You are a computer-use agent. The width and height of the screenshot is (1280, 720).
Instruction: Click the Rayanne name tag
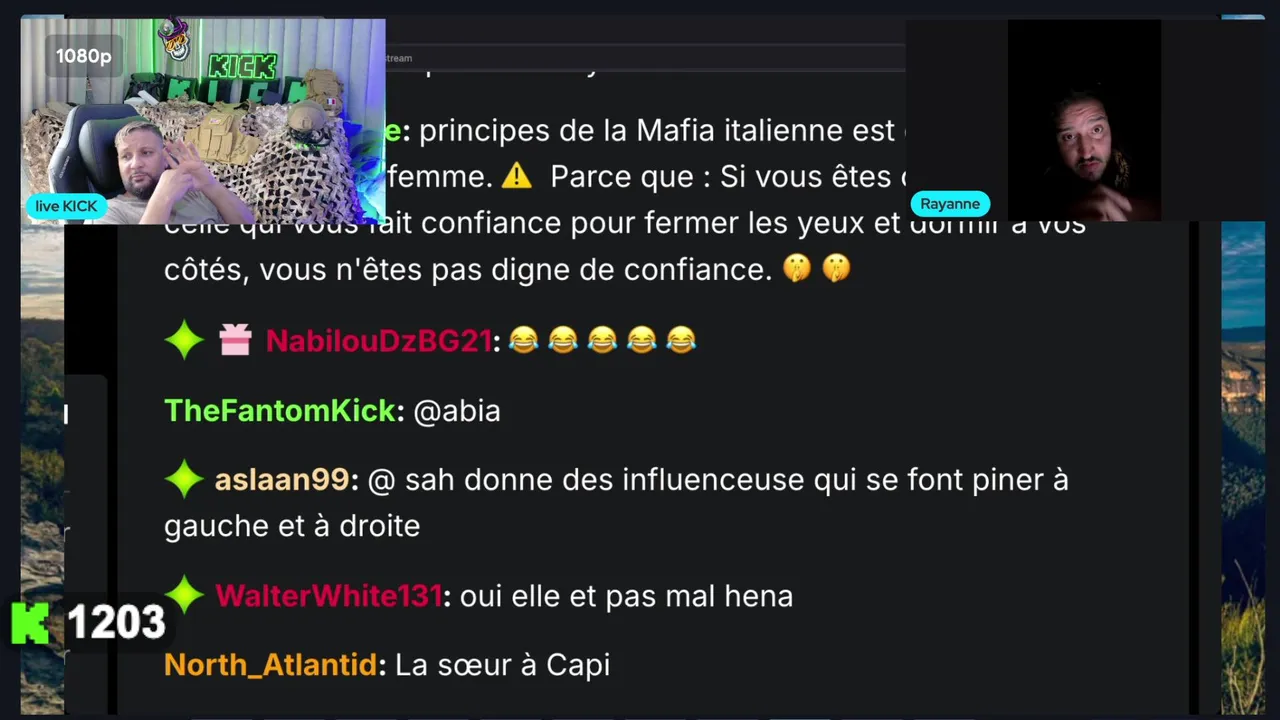point(950,204)
